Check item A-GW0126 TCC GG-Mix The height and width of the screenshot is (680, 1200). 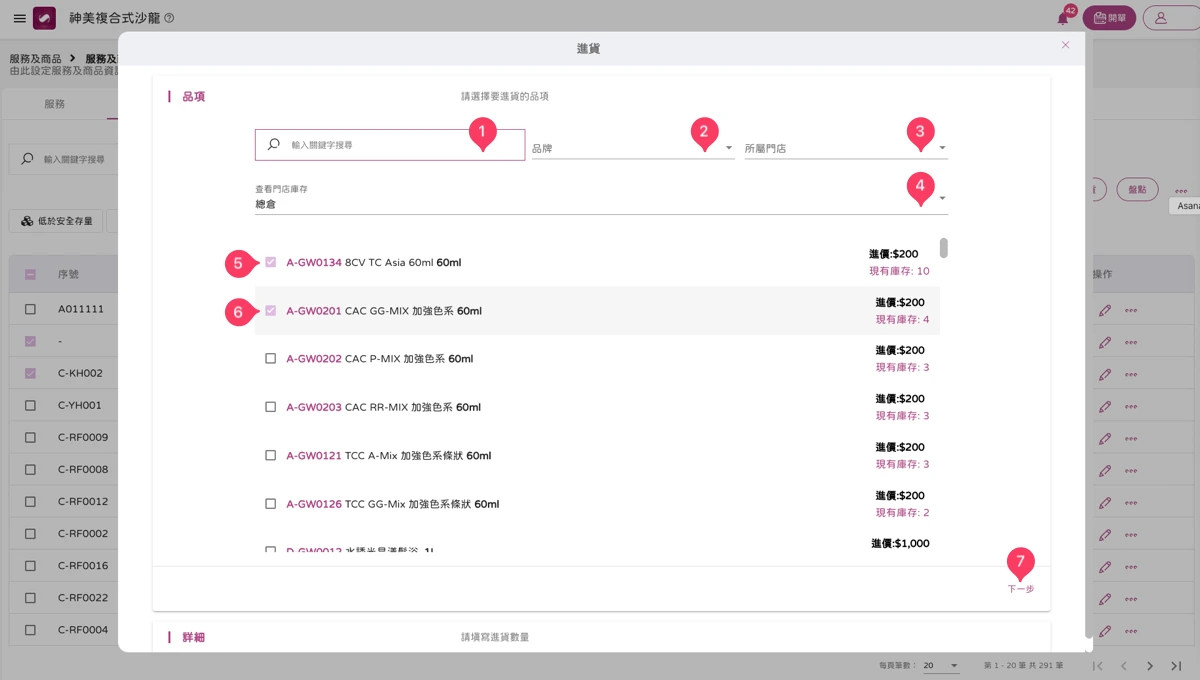(x=270, y=504)
